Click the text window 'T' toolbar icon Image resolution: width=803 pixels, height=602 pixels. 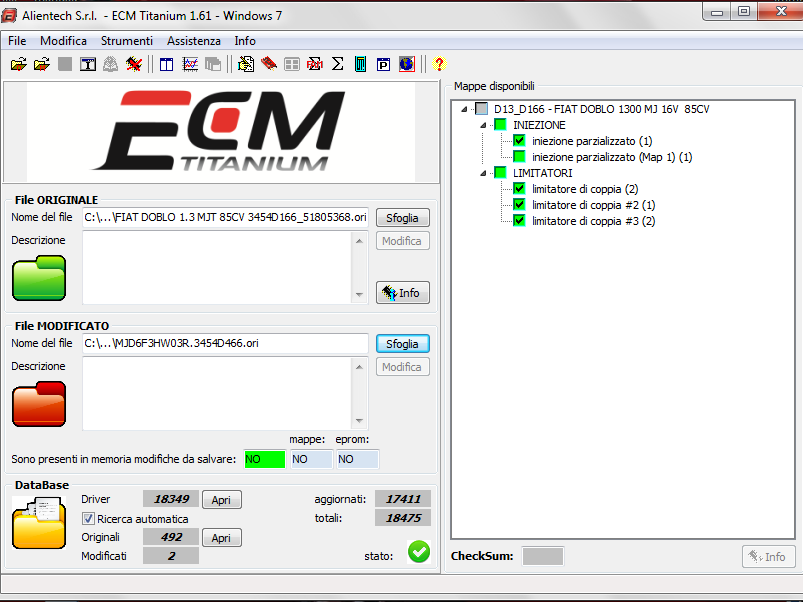point(88,64)
